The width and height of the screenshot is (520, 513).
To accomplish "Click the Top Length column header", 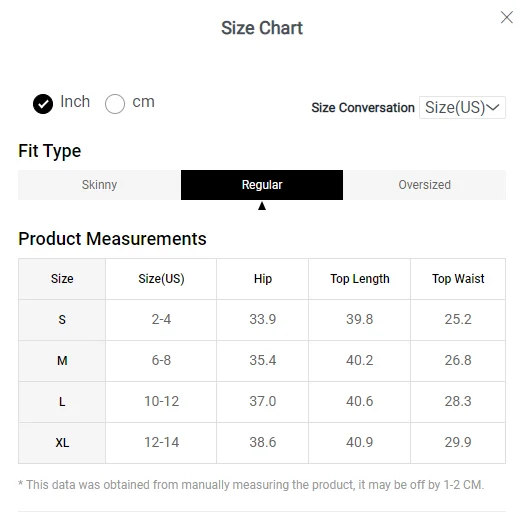I will [360, 279].
